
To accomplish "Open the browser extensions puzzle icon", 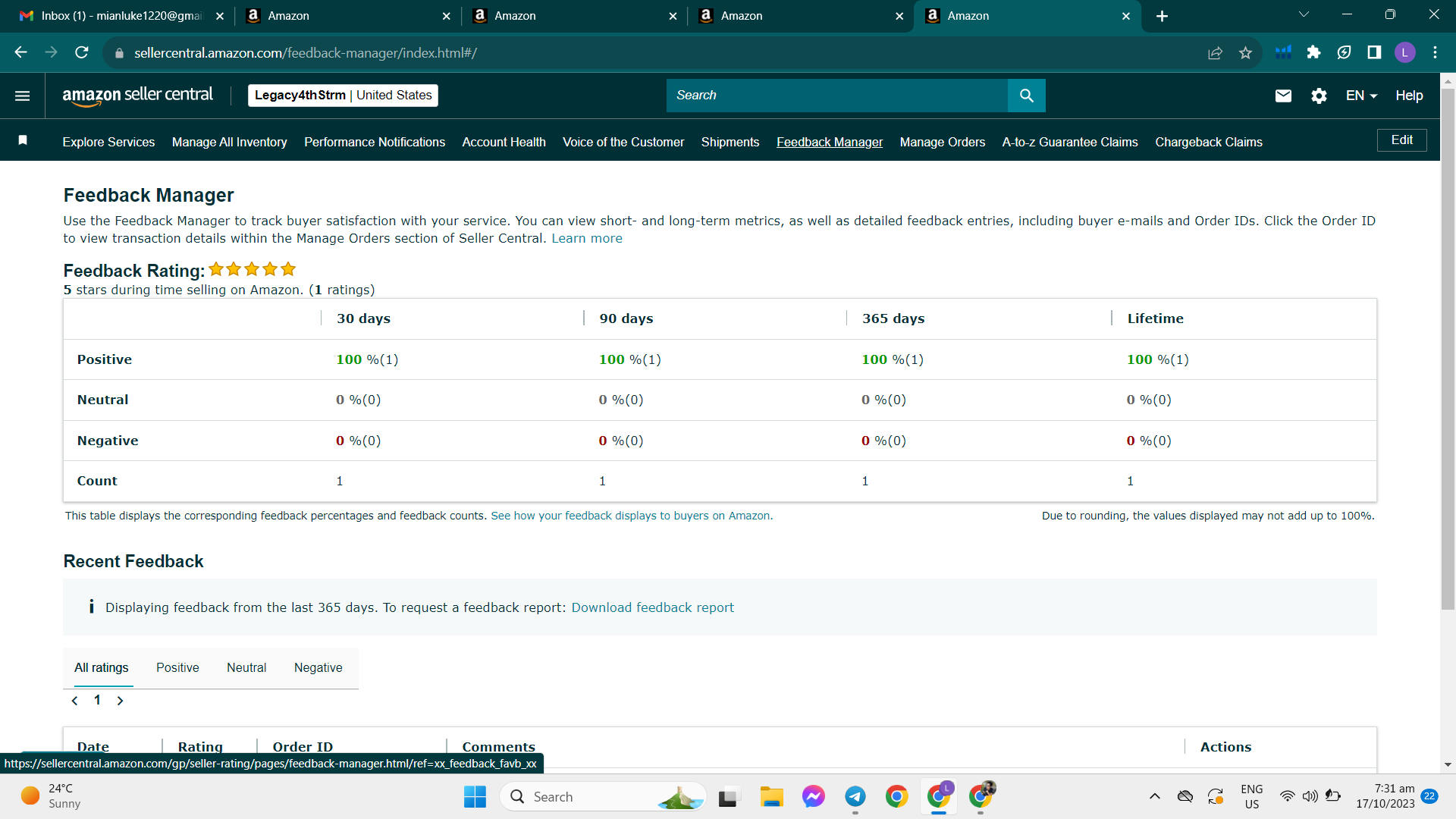I will tap(1313, 52).
